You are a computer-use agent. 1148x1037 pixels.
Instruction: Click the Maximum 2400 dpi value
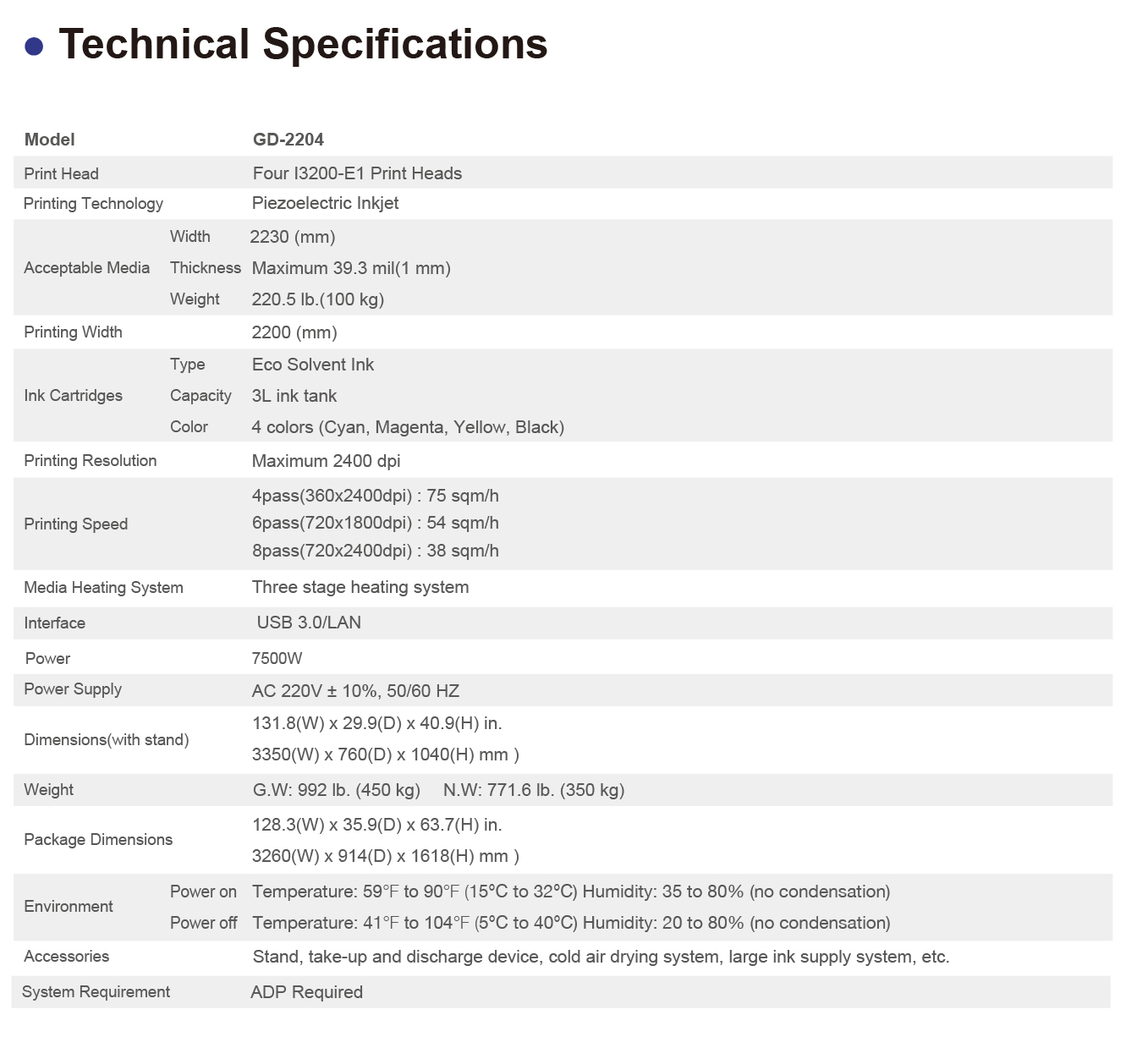click(326, 461)
